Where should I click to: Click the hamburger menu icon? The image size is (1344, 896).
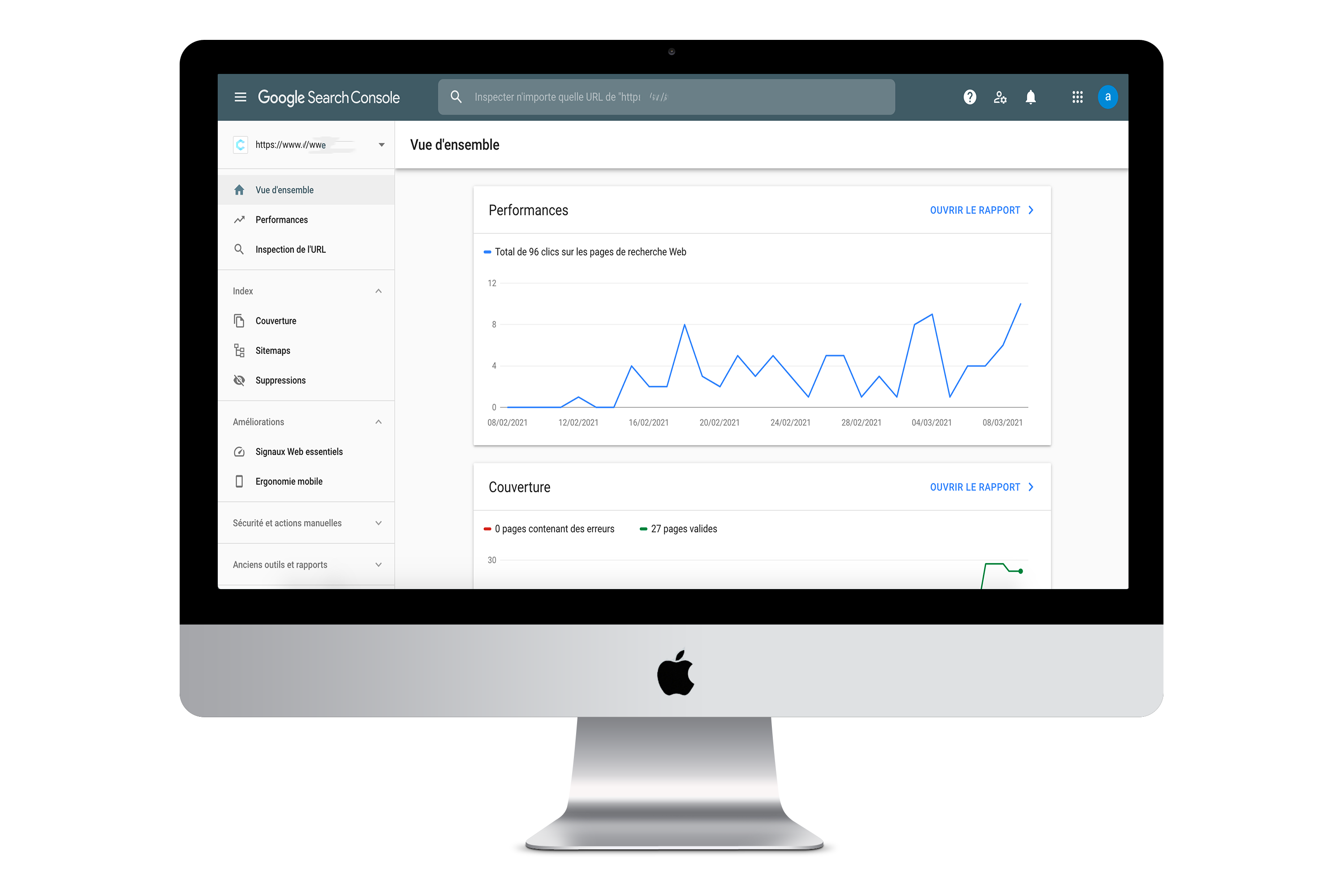tap(240, 97)
